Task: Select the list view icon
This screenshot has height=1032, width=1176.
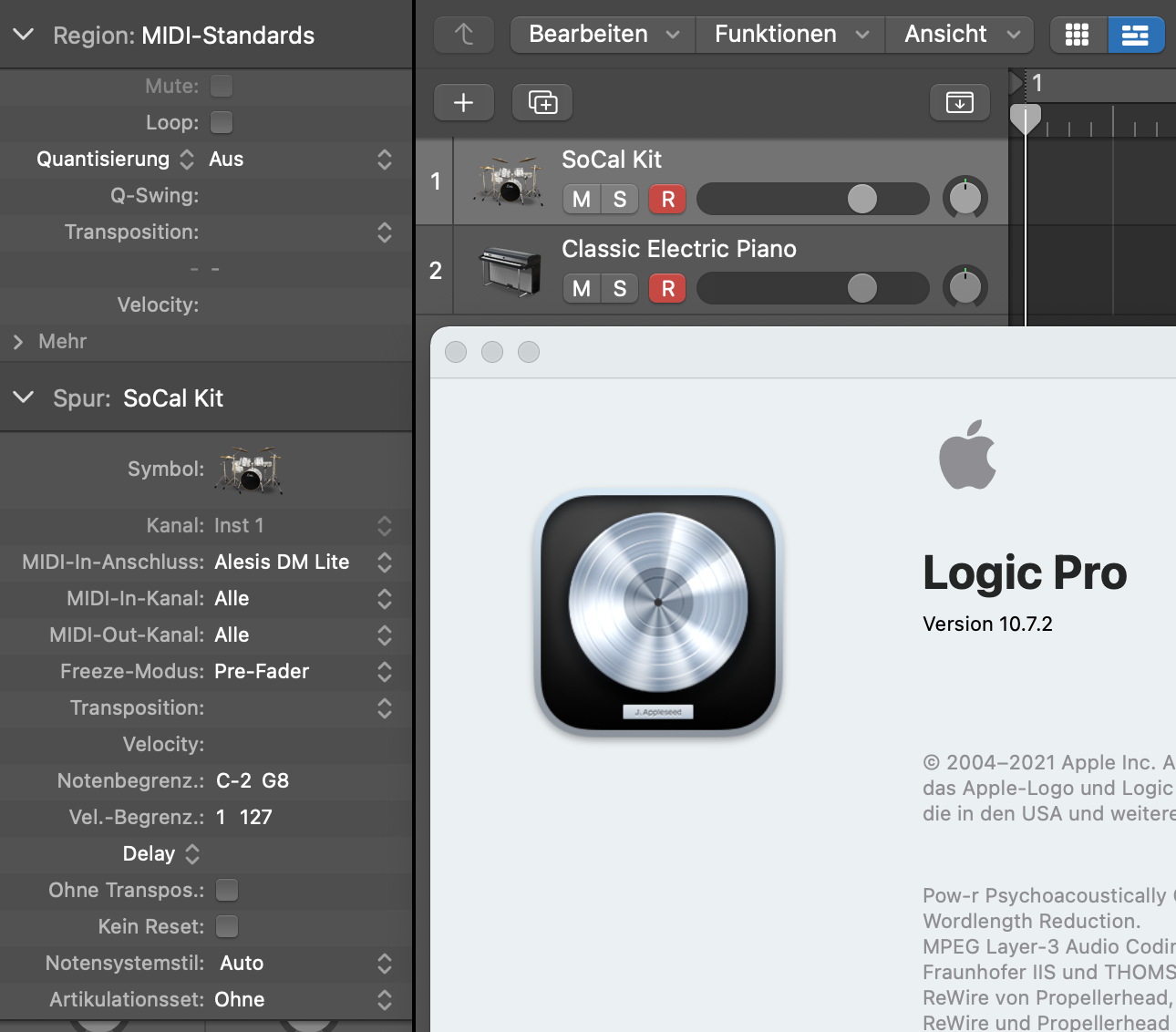Action: click(1135, 35)
